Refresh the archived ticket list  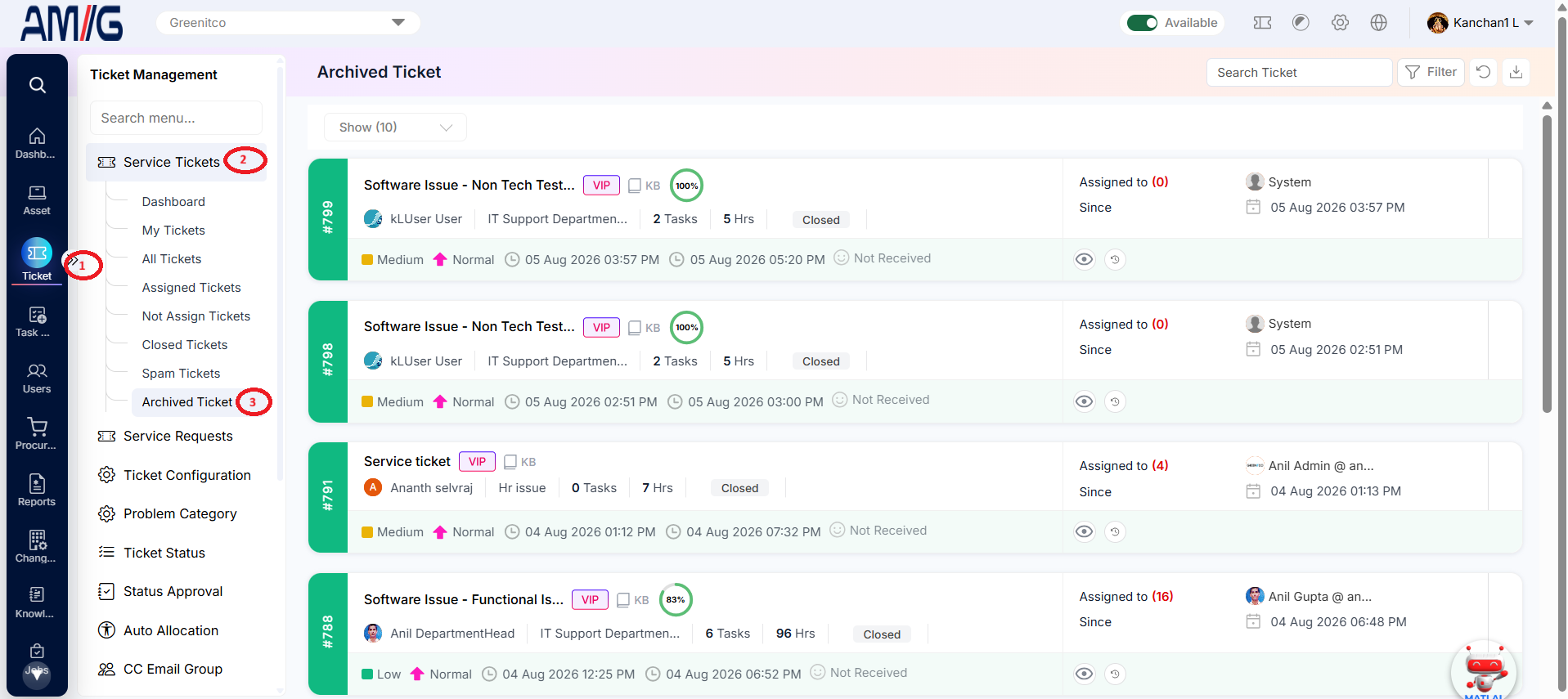1483,72
